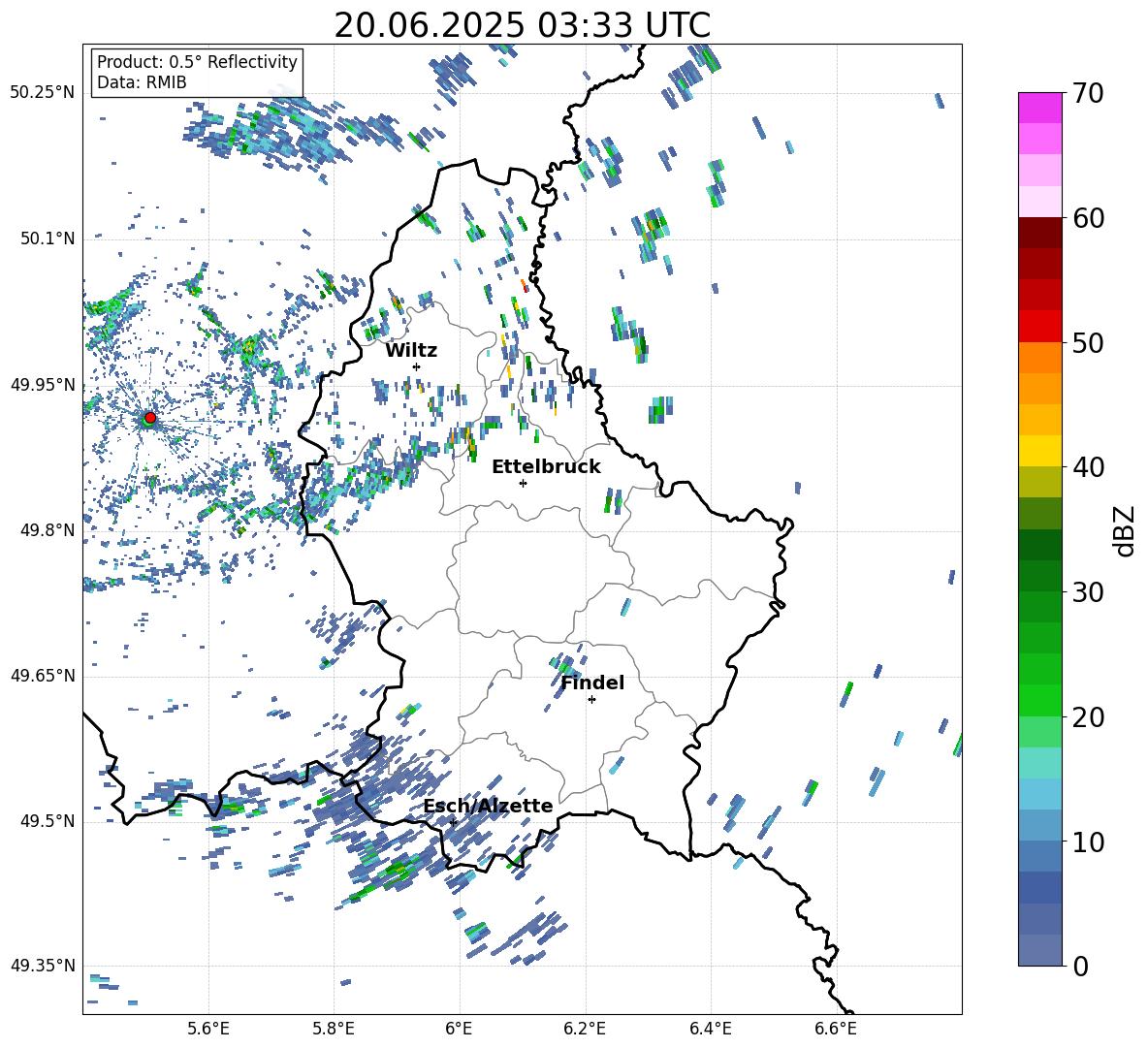Click the 50 tick on colorbar
The height and width of the screenshot is (1048, 1148).
1088,342
